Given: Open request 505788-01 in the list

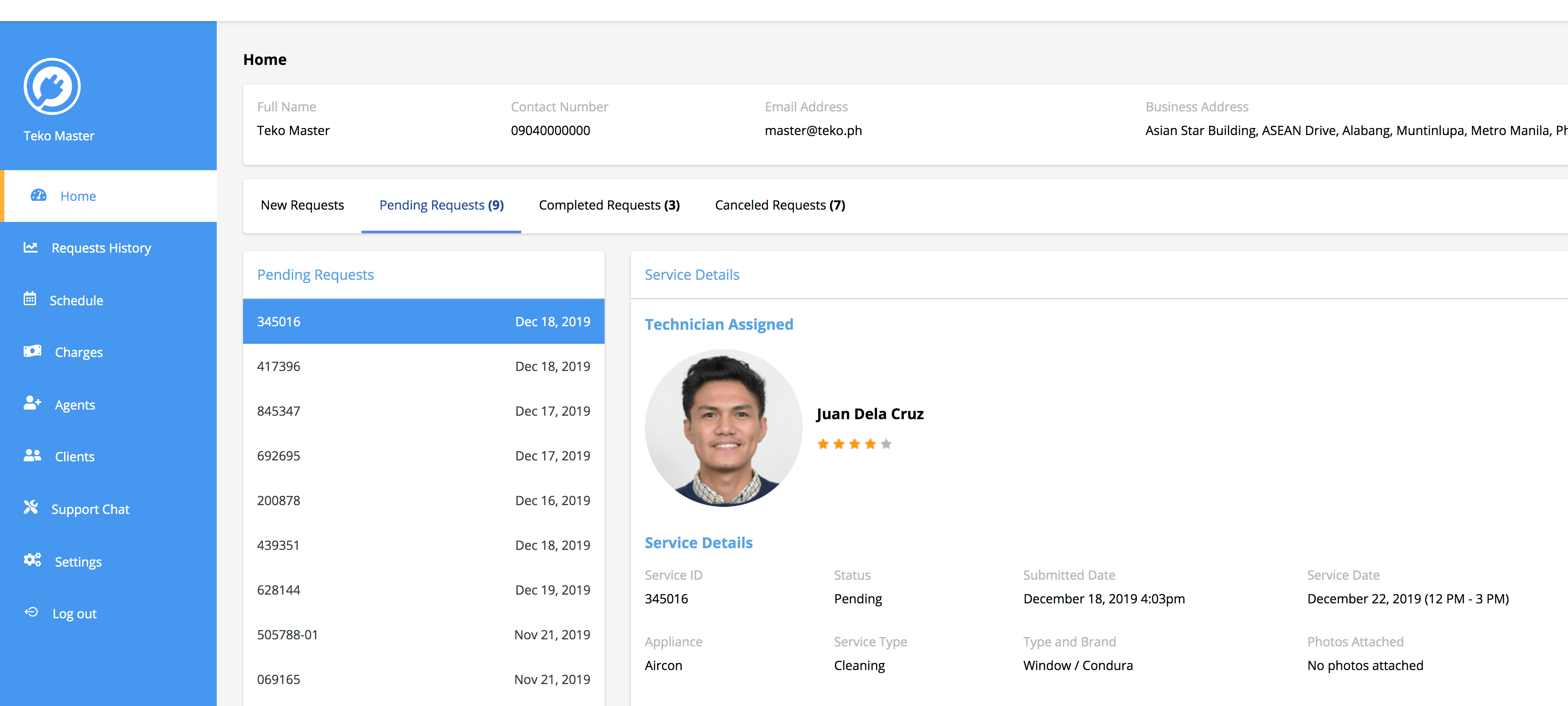Looking at the screenshot, I should (423, 635).
